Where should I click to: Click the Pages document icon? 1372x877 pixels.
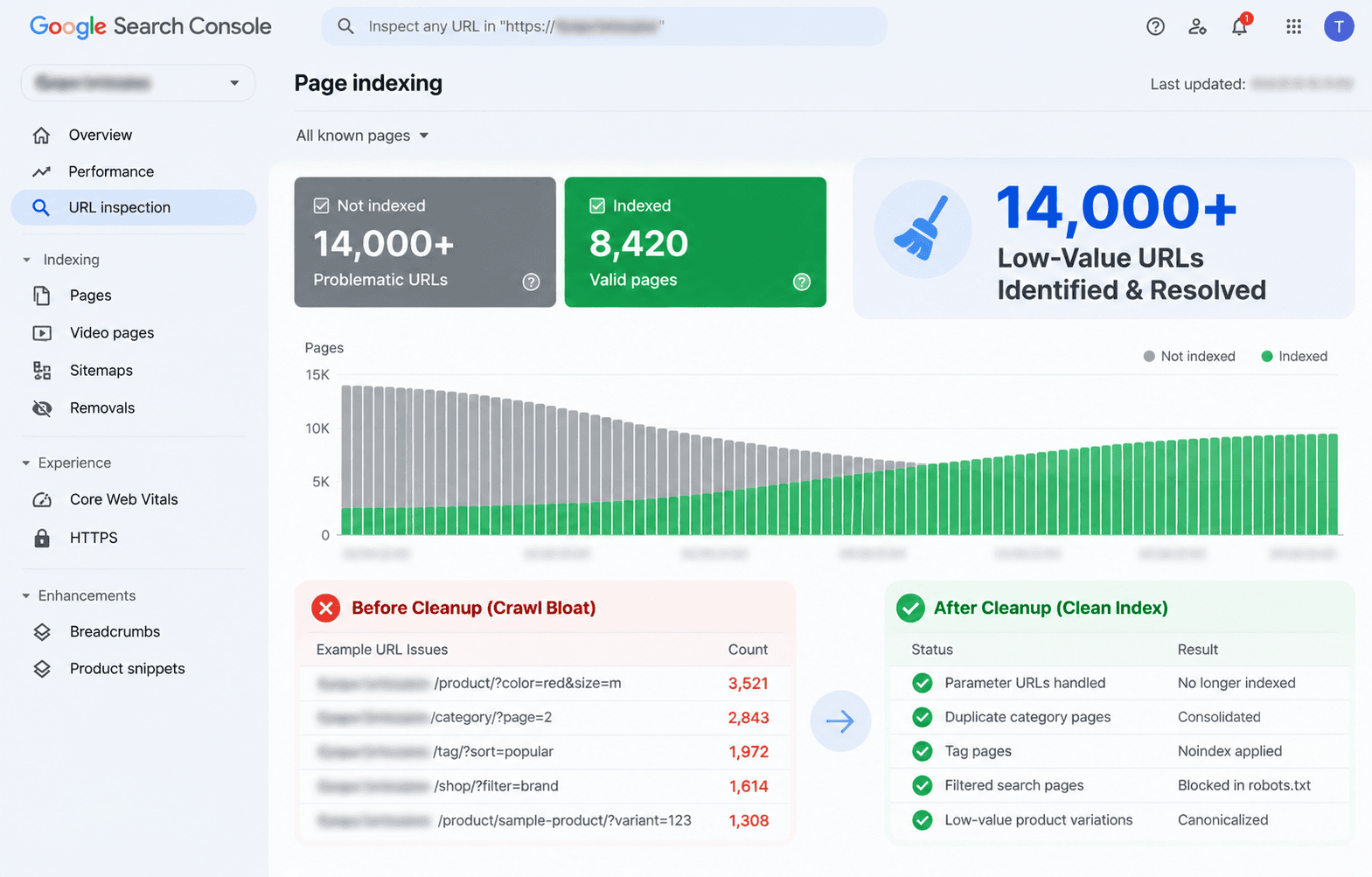point(41,296)
